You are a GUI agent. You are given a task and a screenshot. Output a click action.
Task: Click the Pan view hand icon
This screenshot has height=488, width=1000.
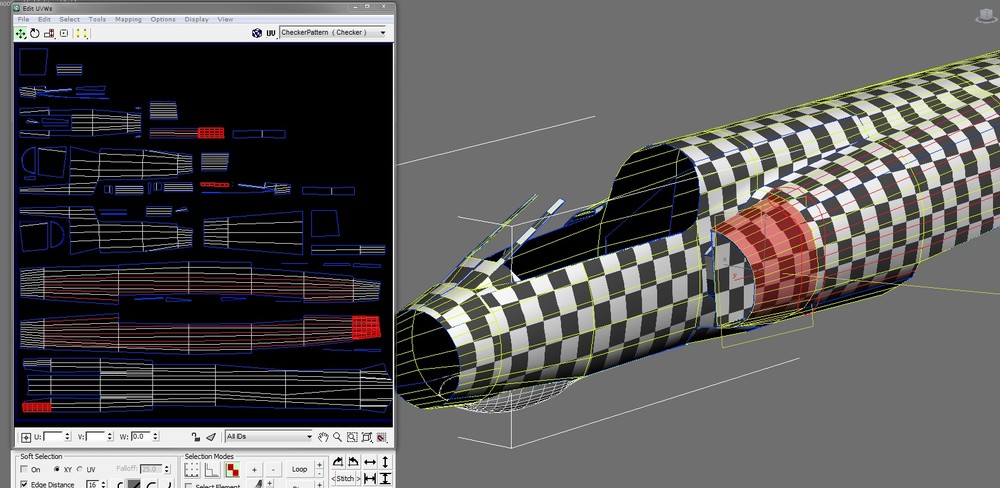[x=323, y=437]
